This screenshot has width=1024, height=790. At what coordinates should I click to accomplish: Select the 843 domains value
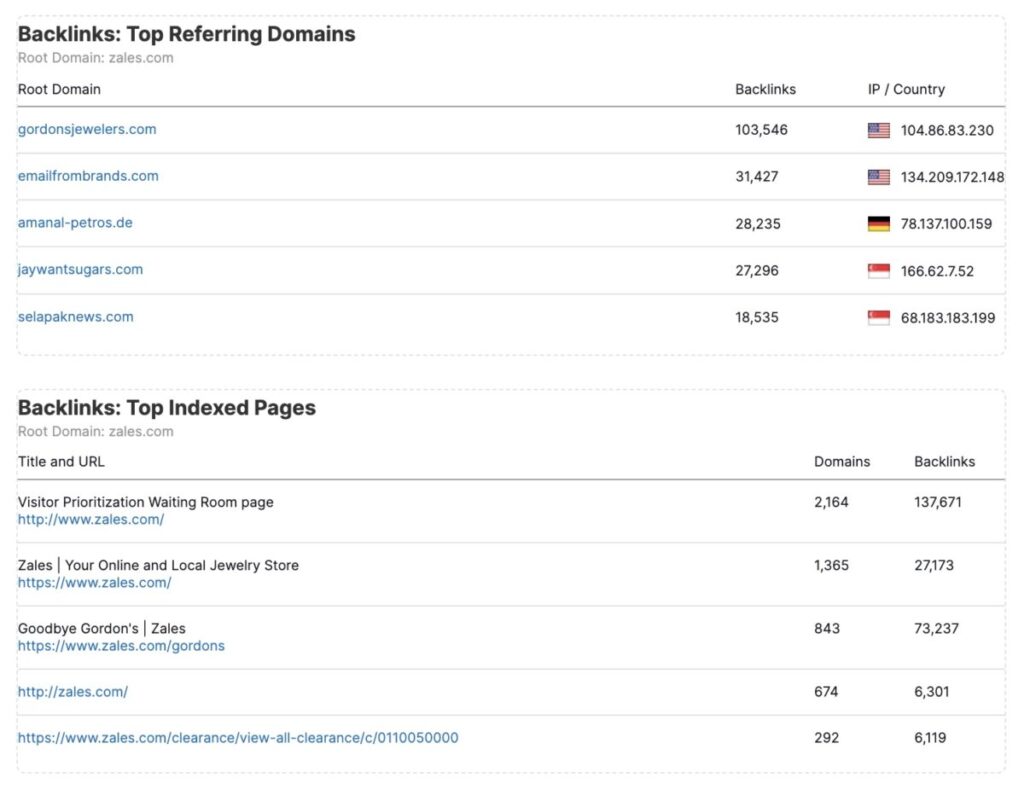click(827, 629)
